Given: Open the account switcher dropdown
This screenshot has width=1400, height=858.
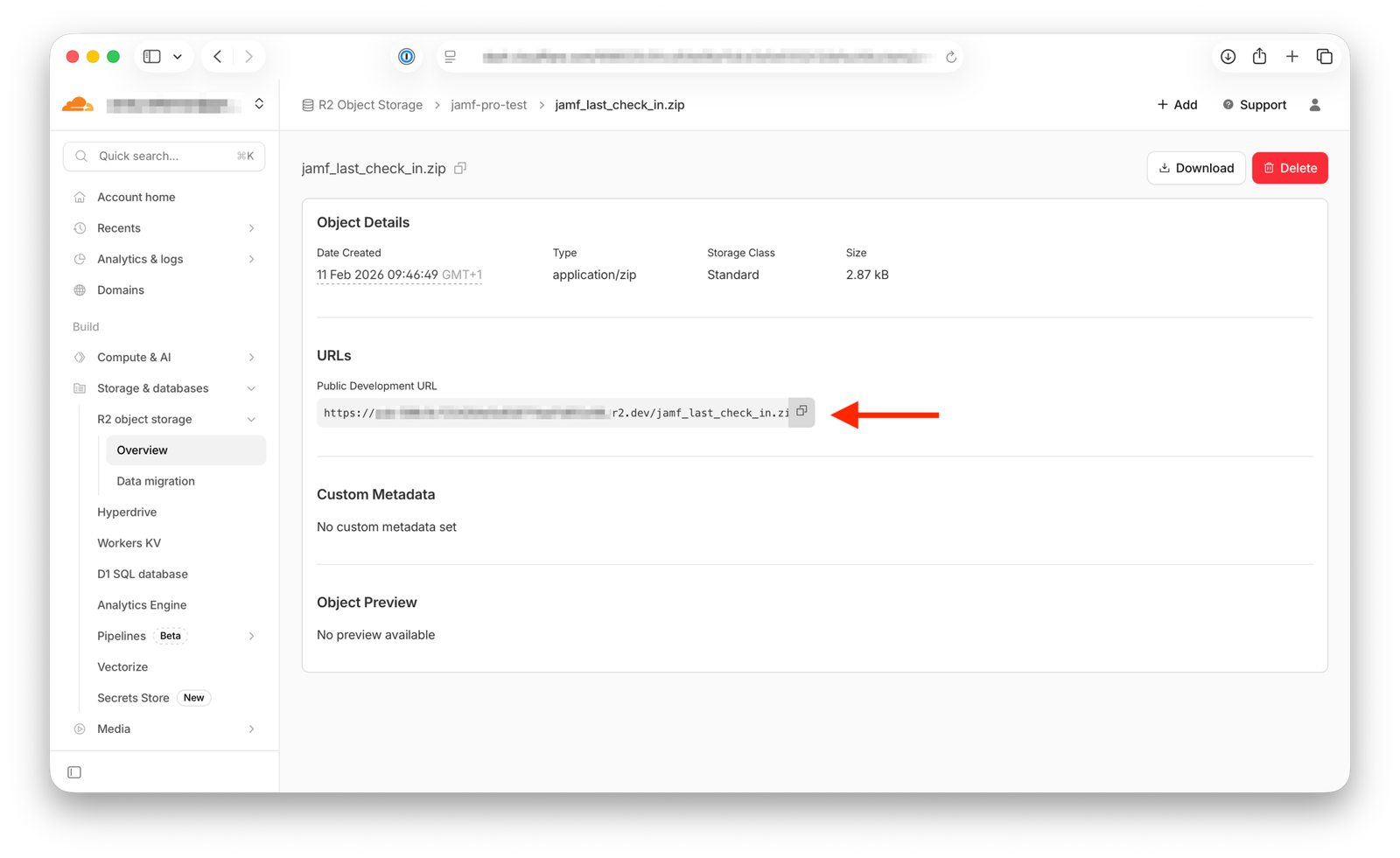Looking at the screenshot, I should pyautogui.click(x=259, y=104).
